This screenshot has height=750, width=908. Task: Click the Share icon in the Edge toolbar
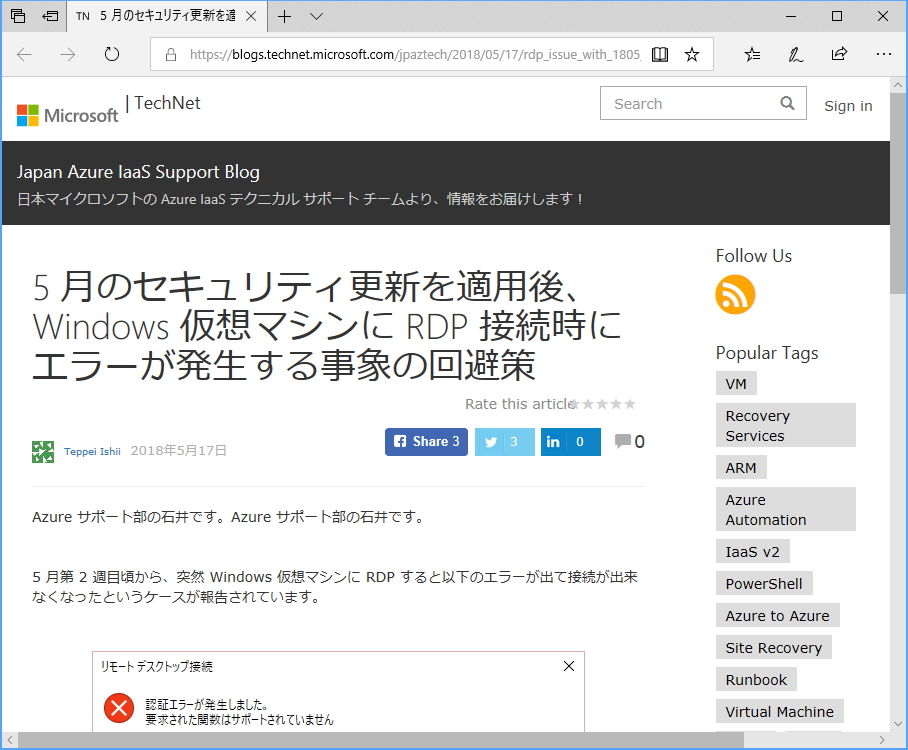839,54
